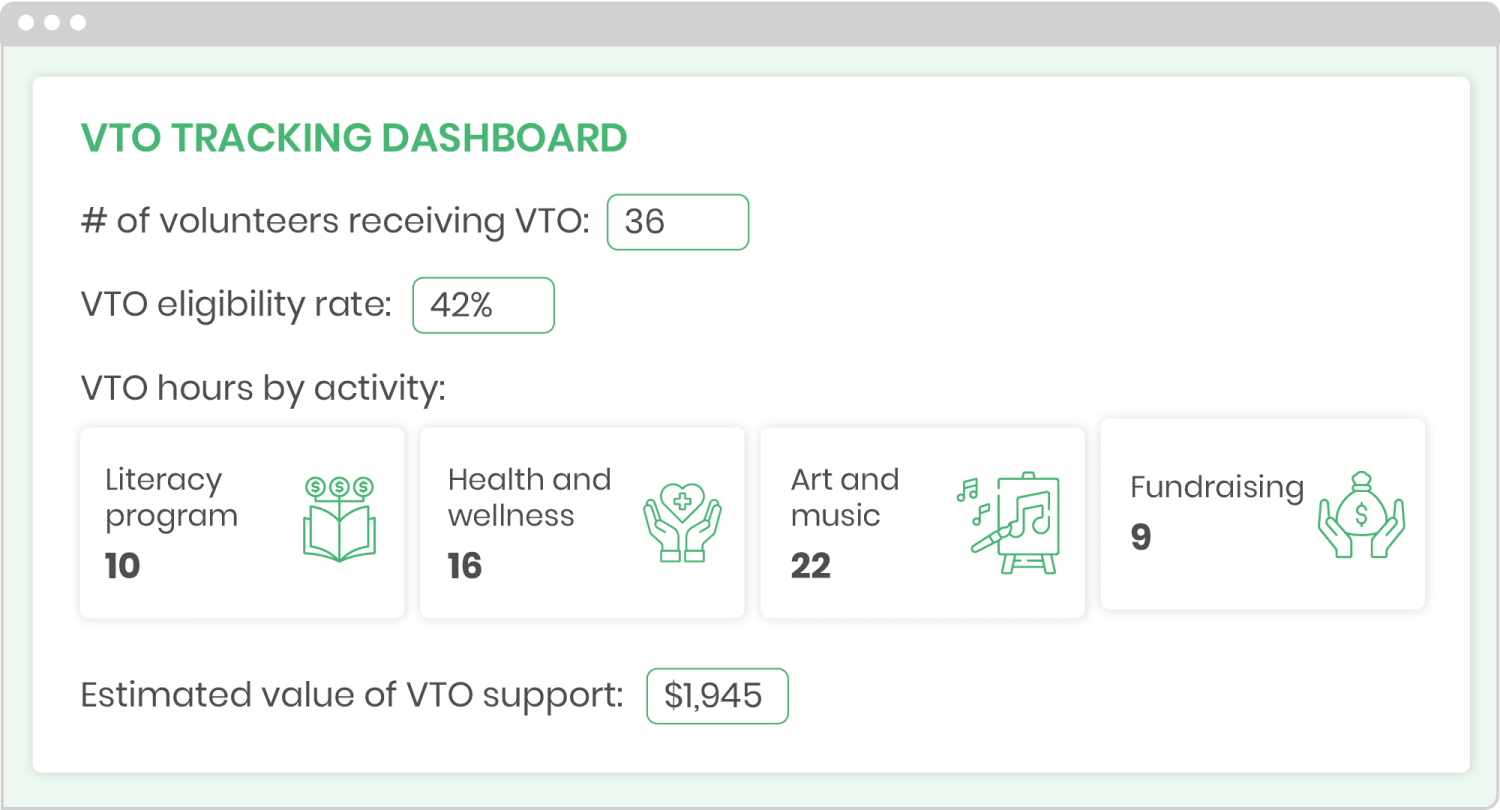The height and width of the screenshot is (810, 1500).
Task: Select the Art and music card
Action: pyautogui.click(x=922, y=523)
